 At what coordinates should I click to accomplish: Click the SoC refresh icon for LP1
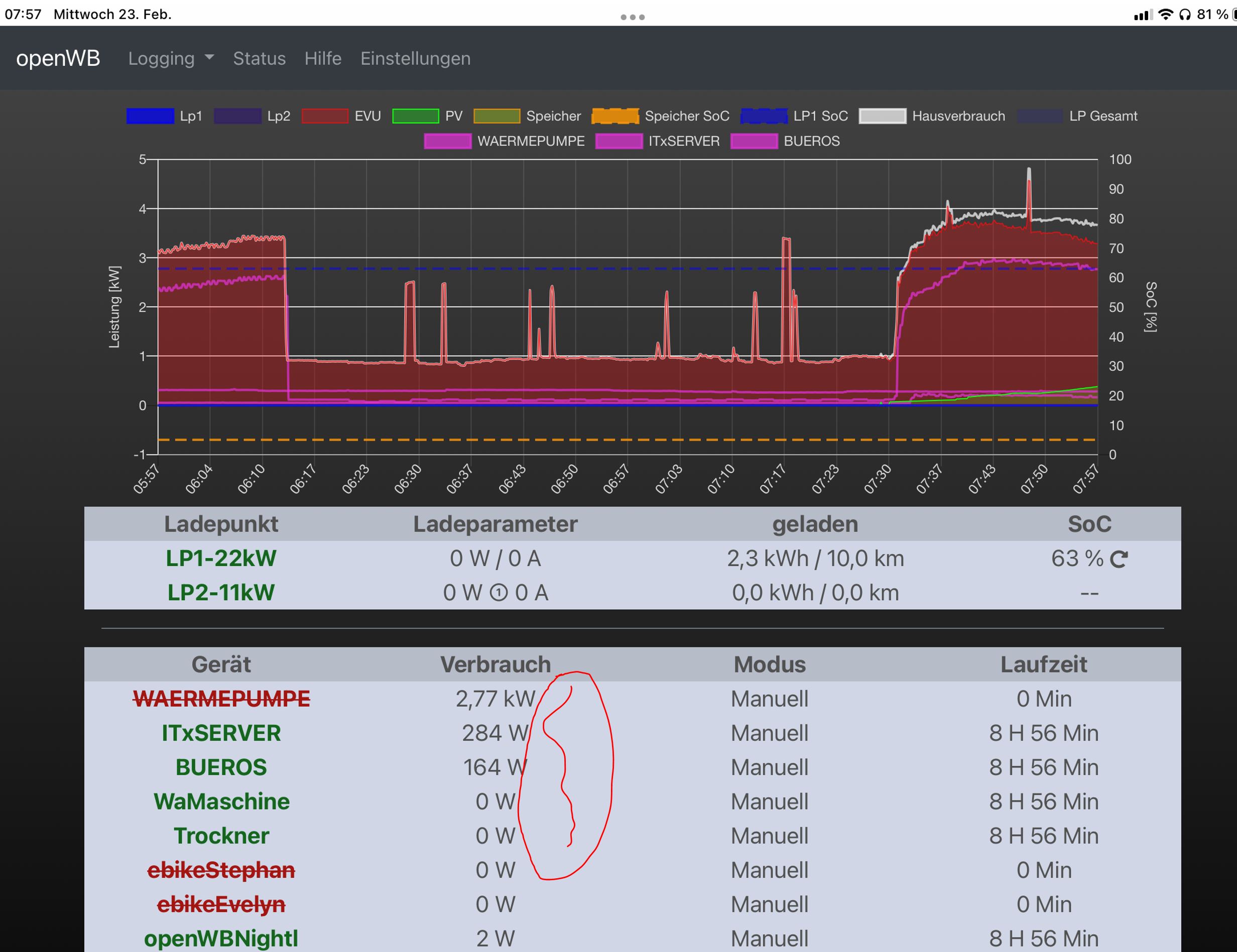pos(1119,560)
